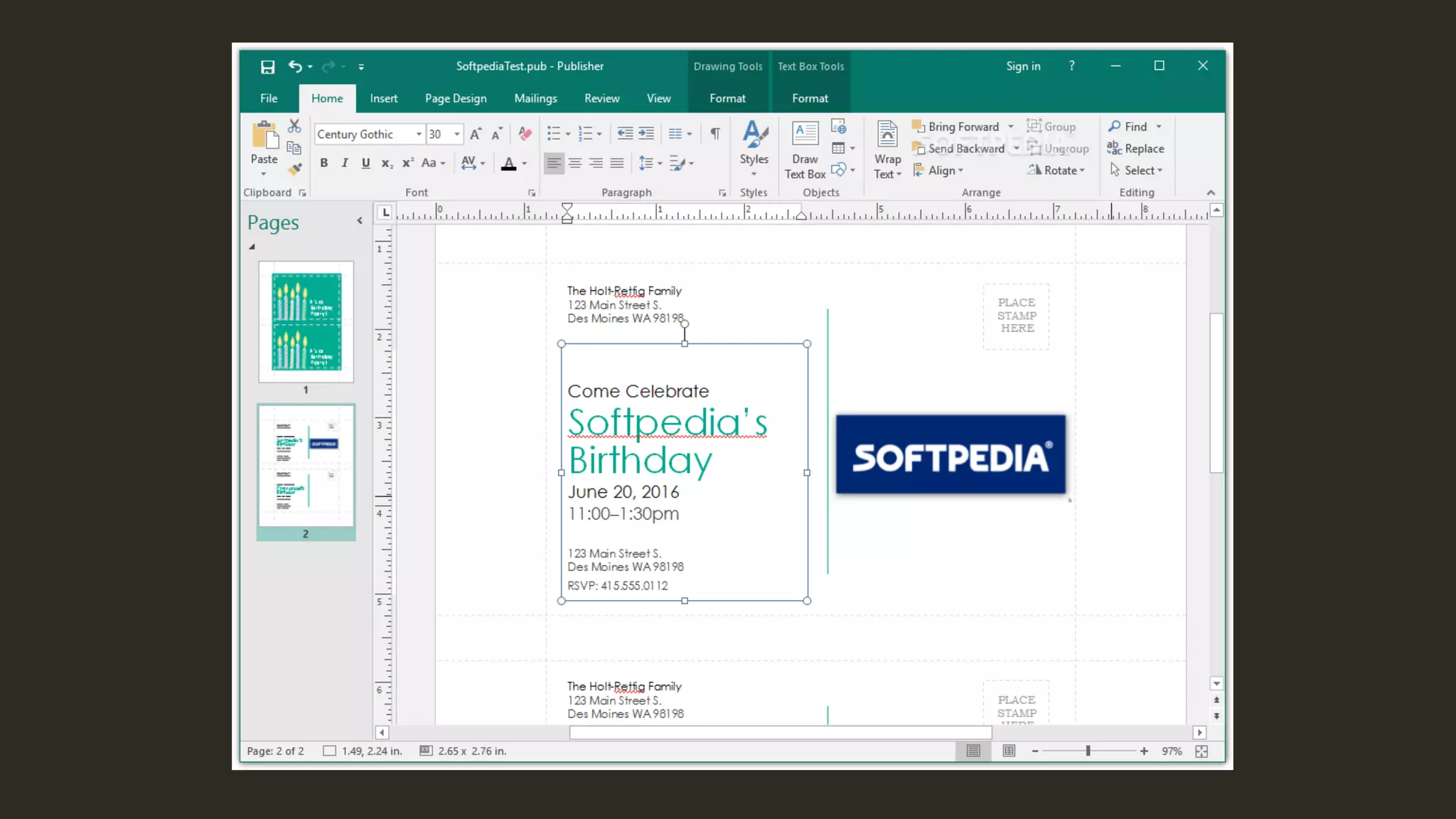1456x819 pixels.
Task: Open the Century Gothic font dropdown
Action: 419,134
